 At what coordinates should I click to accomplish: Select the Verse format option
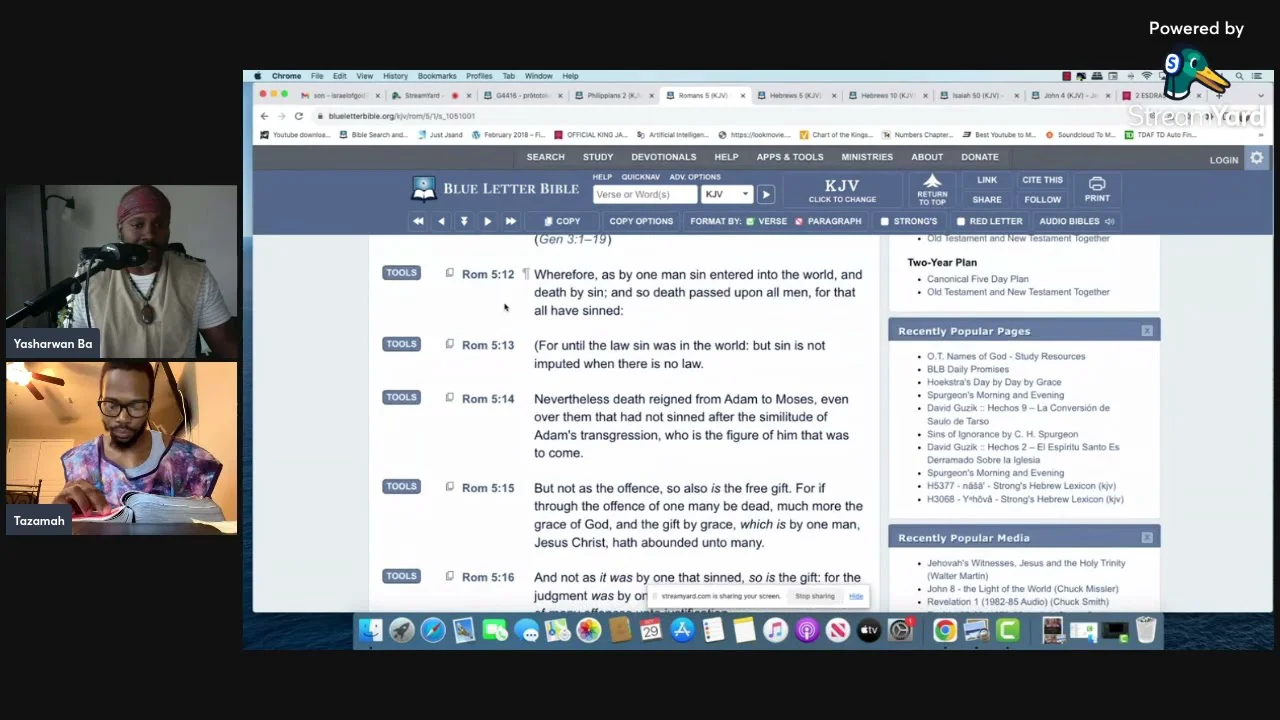766,221
